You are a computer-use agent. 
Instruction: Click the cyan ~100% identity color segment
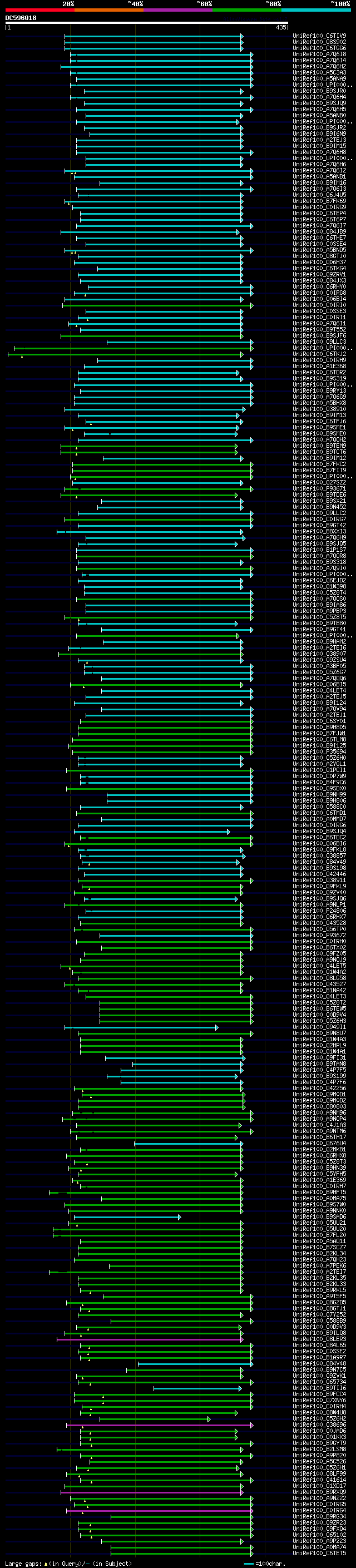click(x=316, y=11)
